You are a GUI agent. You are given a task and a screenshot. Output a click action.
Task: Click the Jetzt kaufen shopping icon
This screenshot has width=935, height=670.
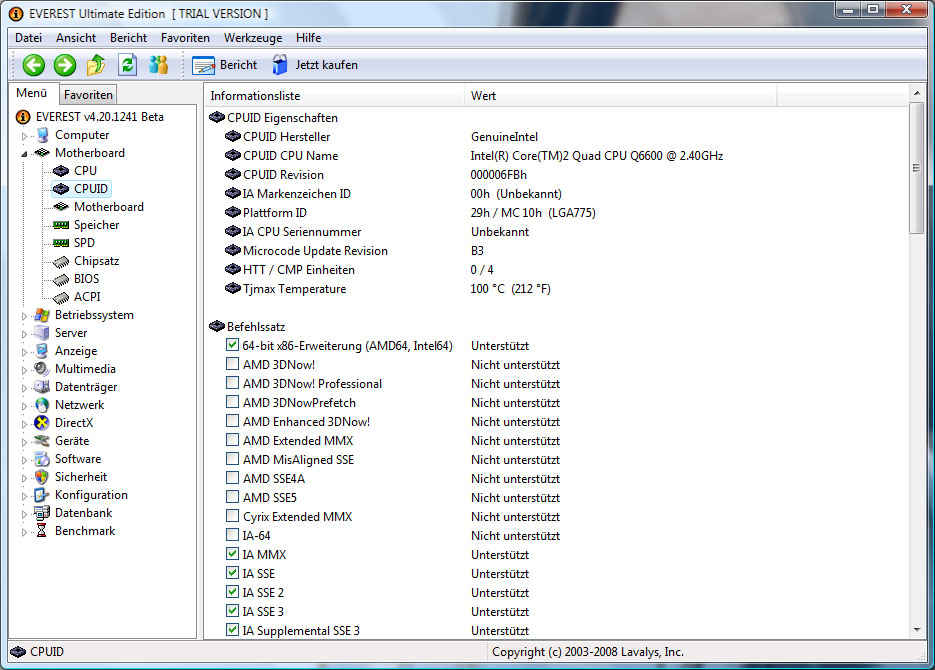(280, 65)
